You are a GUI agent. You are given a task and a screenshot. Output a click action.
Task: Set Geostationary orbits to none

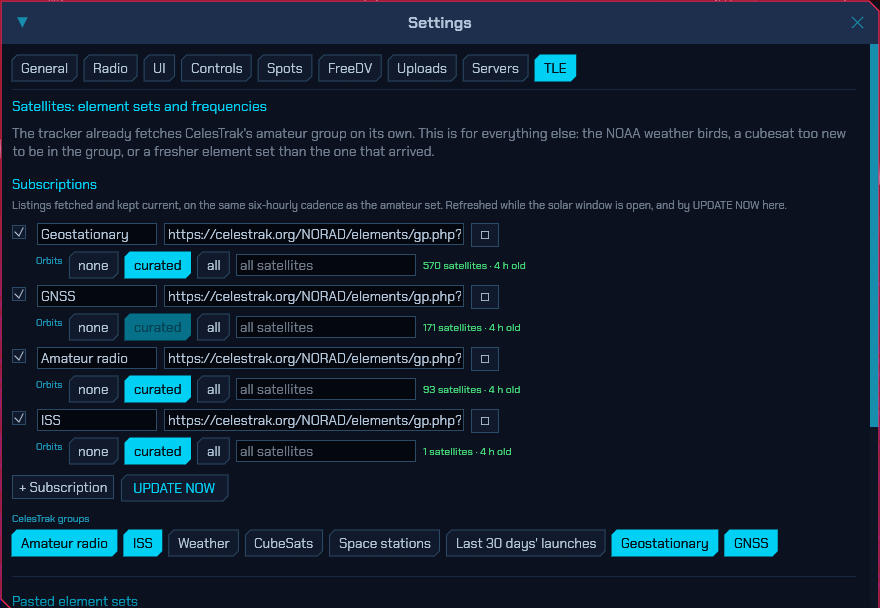[93, 266]
